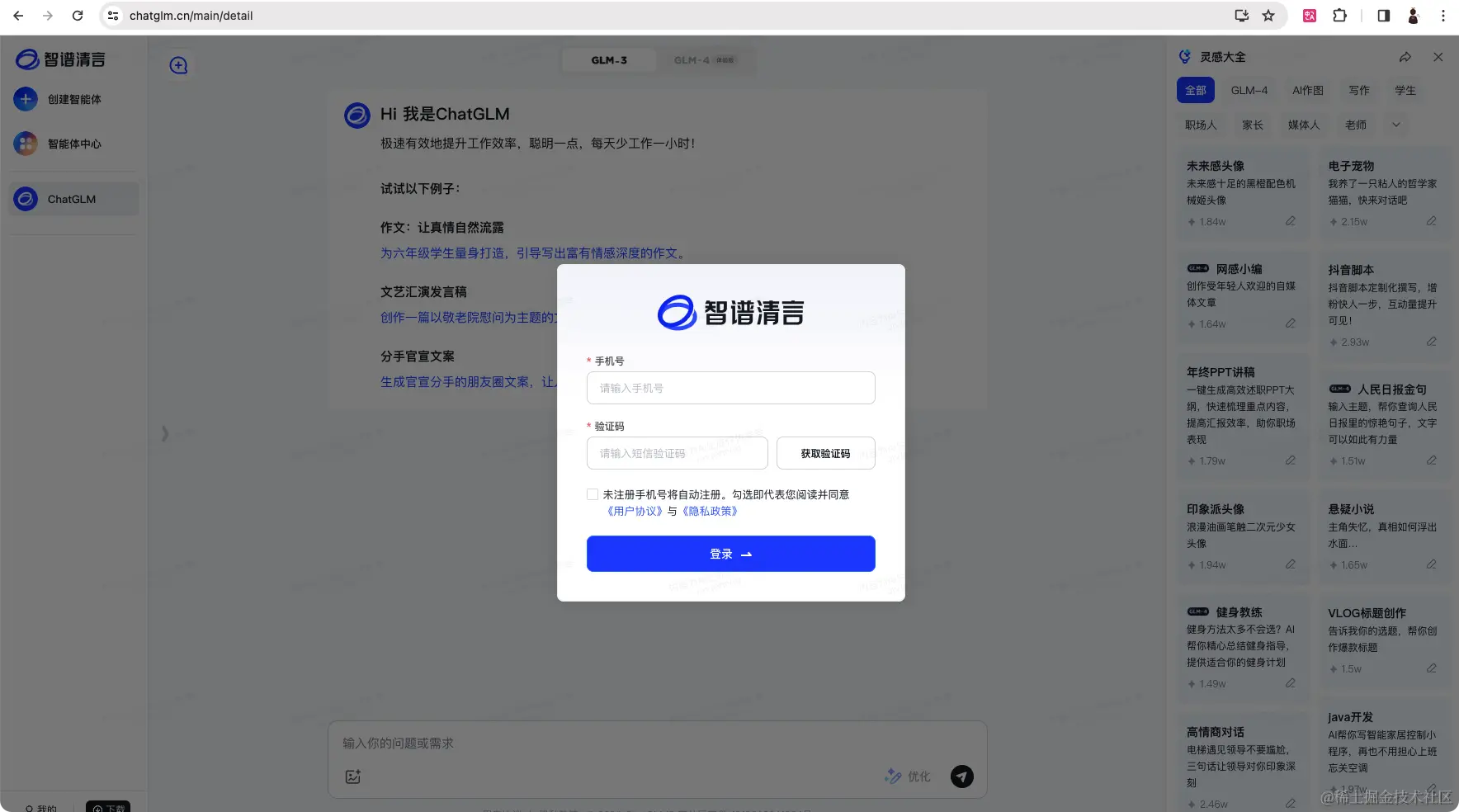Click the browser back arrow

click(x=18, y=16)
